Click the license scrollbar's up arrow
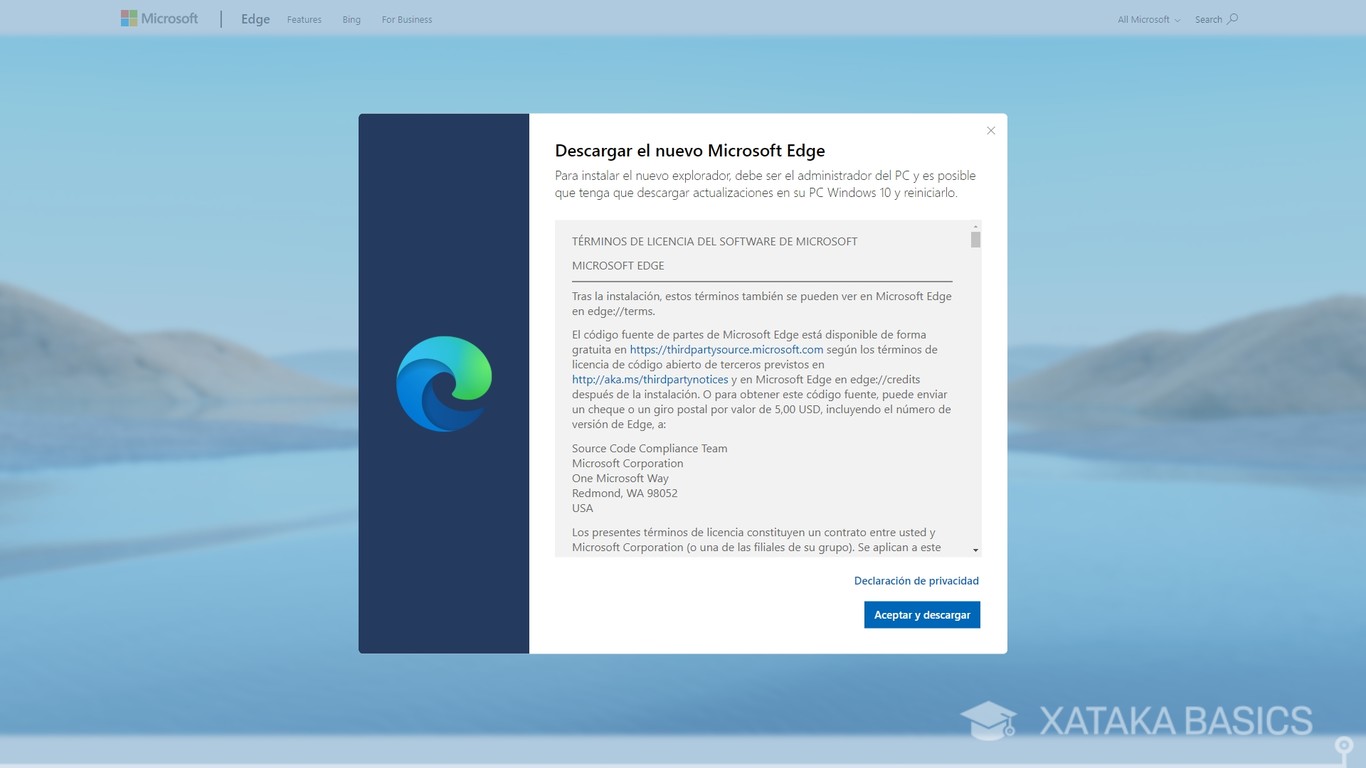 click(x=975, y=226)
